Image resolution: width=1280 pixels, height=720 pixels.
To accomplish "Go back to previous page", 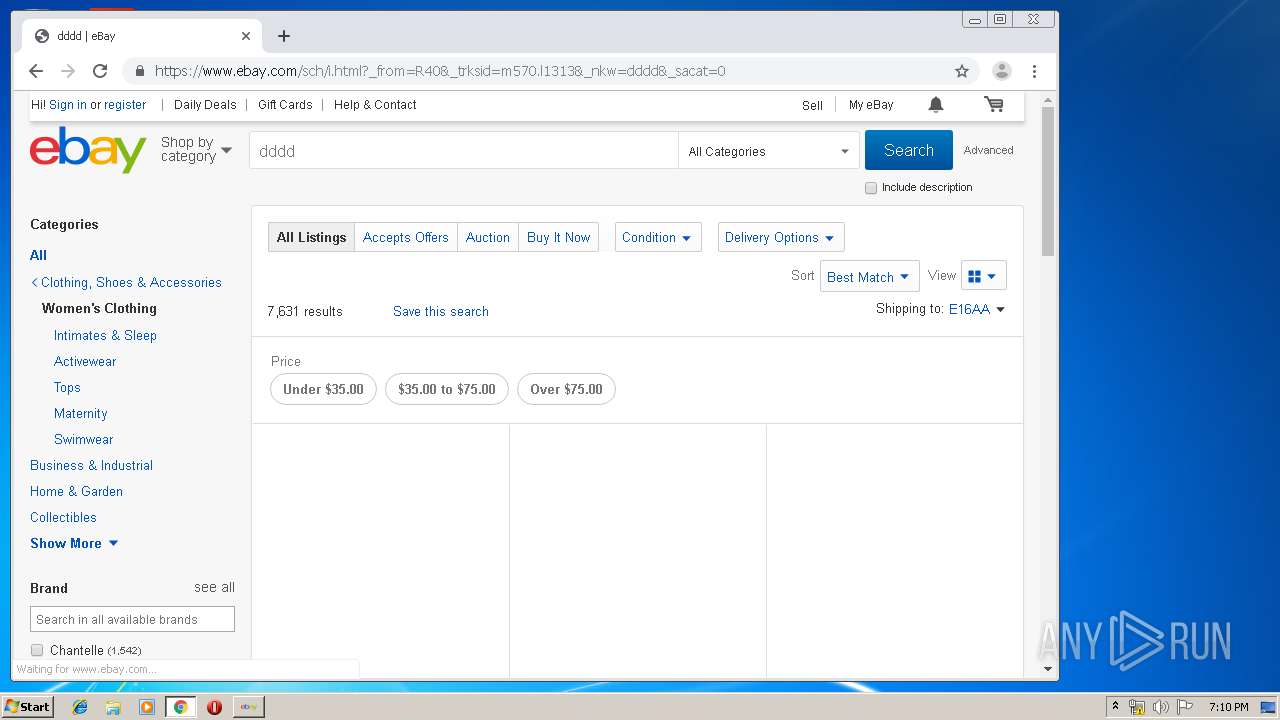I will (x=36, y=71).
